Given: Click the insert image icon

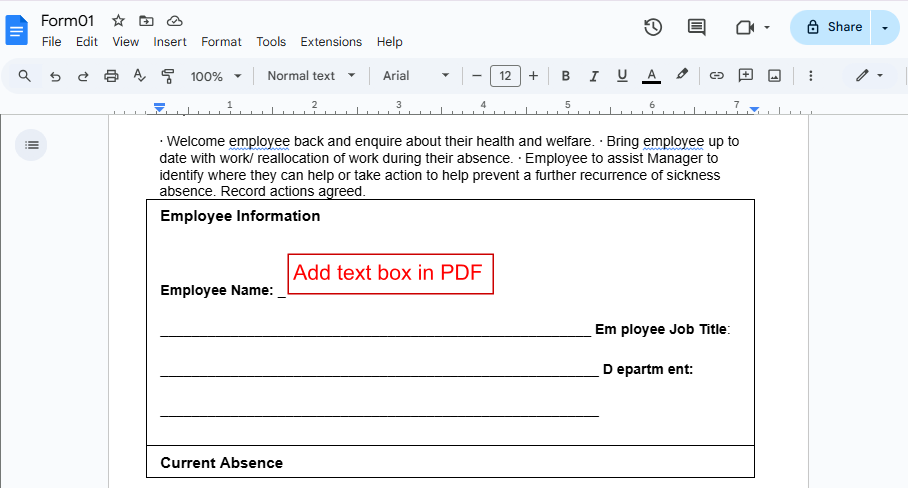Looking at the screenshot, I should (774, 76).
